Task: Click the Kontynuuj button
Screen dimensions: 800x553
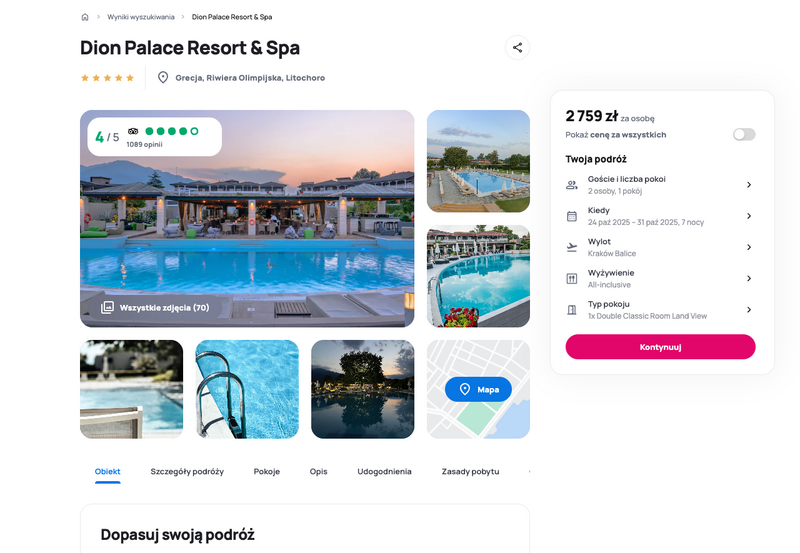Action: click(660, 347)
